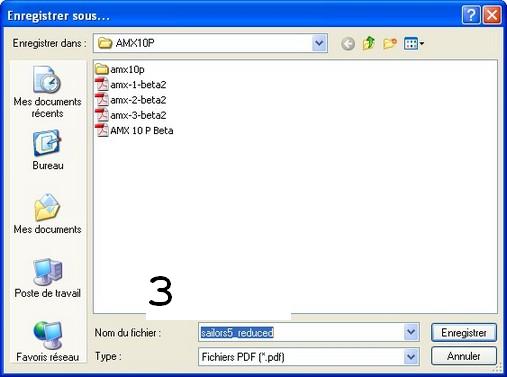
Task: Select the amx-3-beta2 PDF file
Action: pyautogui.click(x=131, y=115)
